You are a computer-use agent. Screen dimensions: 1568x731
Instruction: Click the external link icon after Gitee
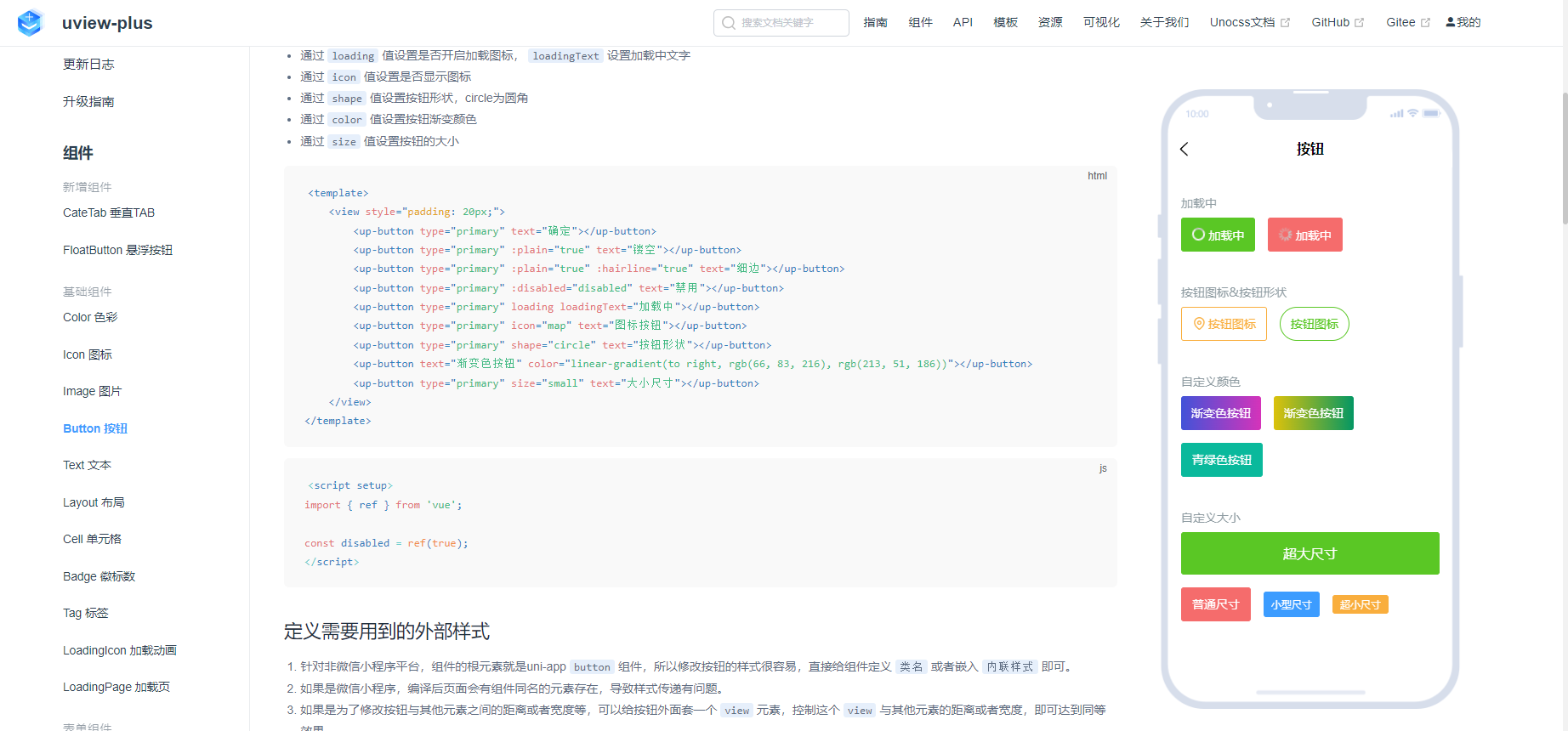point(1425,23)
